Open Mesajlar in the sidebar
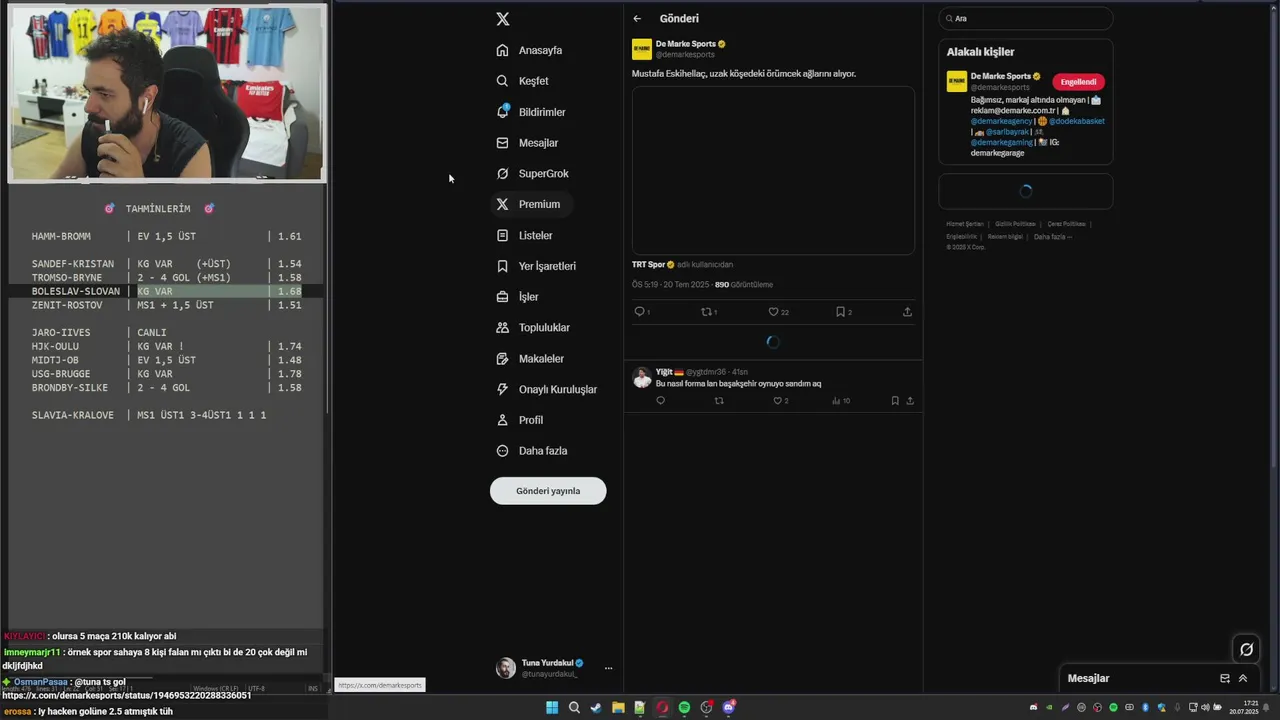Viewport: 1280px width, 720px height. coord(527,143)
